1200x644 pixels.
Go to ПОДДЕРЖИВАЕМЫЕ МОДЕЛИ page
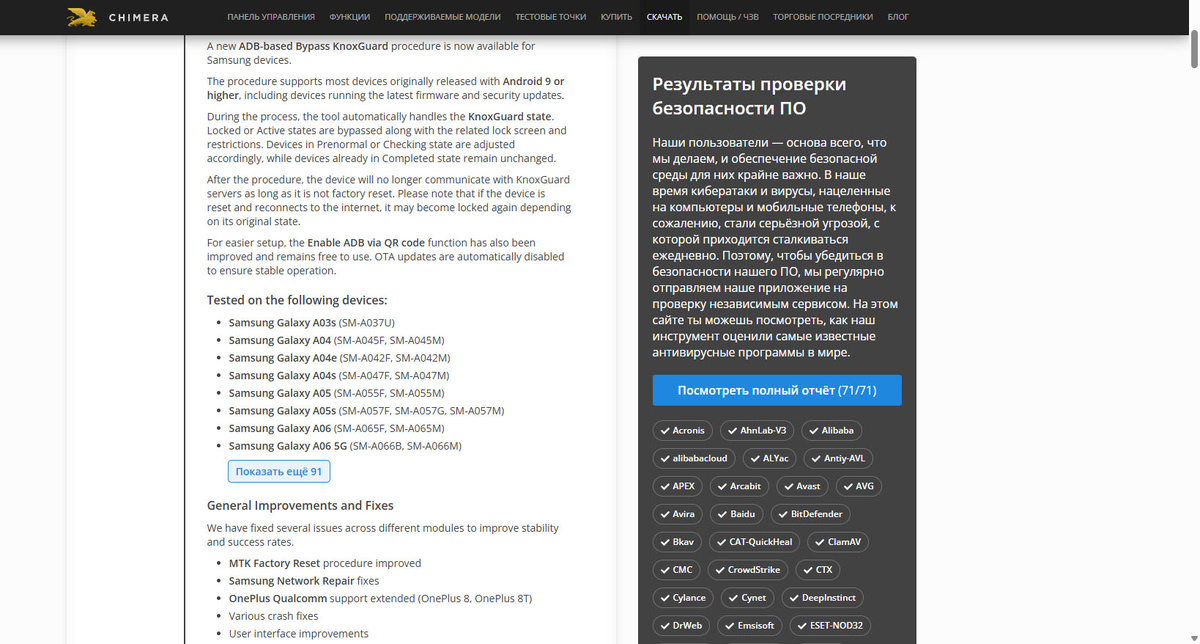click(x=442, y=17)
